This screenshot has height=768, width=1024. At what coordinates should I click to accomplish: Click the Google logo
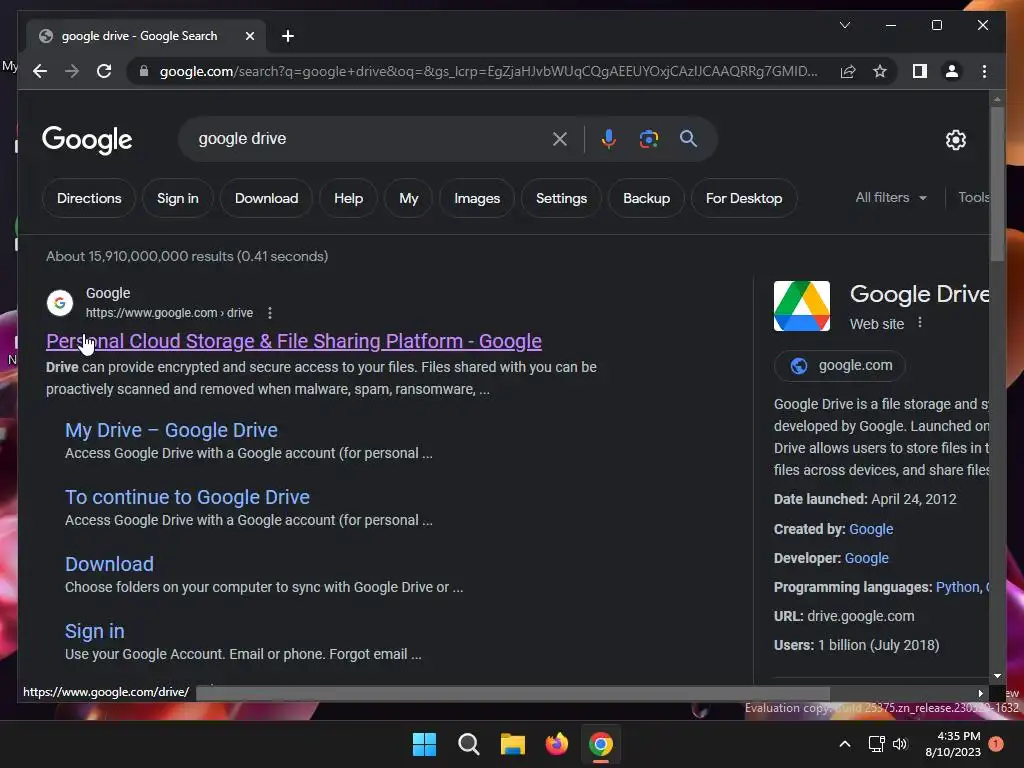click(87, 140)
